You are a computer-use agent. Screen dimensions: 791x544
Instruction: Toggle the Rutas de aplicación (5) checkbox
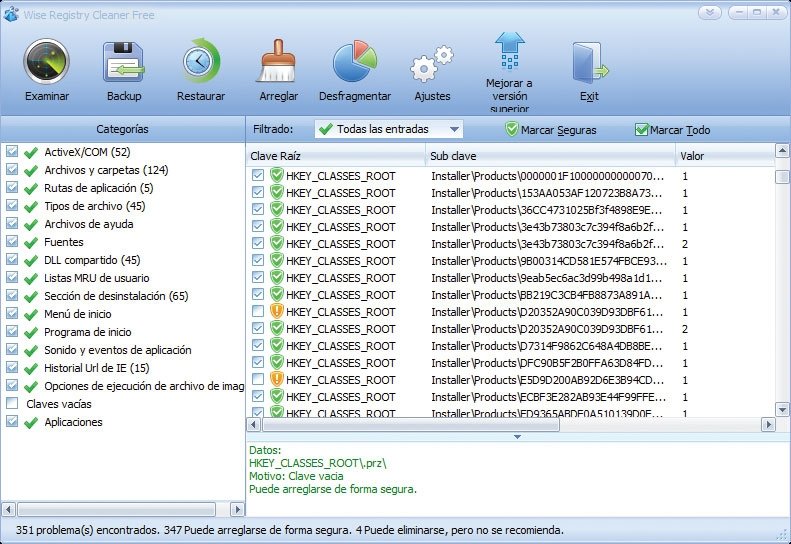tap(12, 187)
